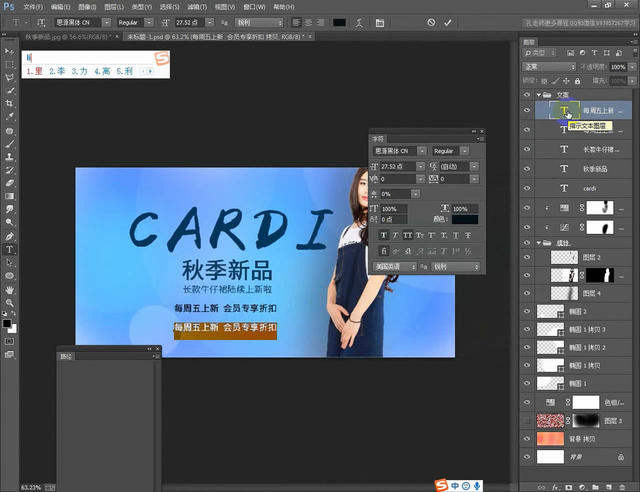Image resolution: width=640 pixels, height=492 pixels.
Task: Toggle Quick Mask mode icon
Action: (9, 341)
